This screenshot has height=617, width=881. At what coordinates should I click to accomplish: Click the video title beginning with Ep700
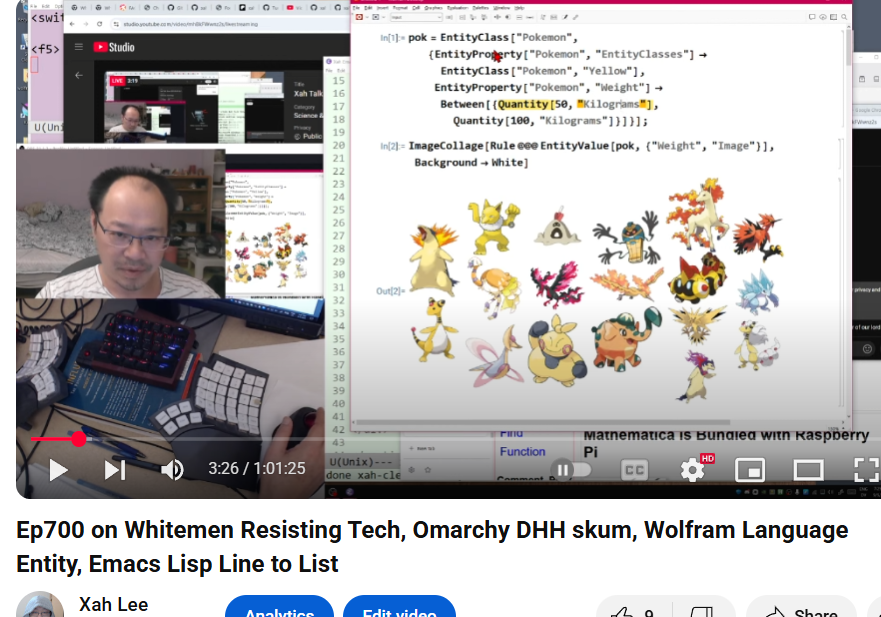pos(432,547)
